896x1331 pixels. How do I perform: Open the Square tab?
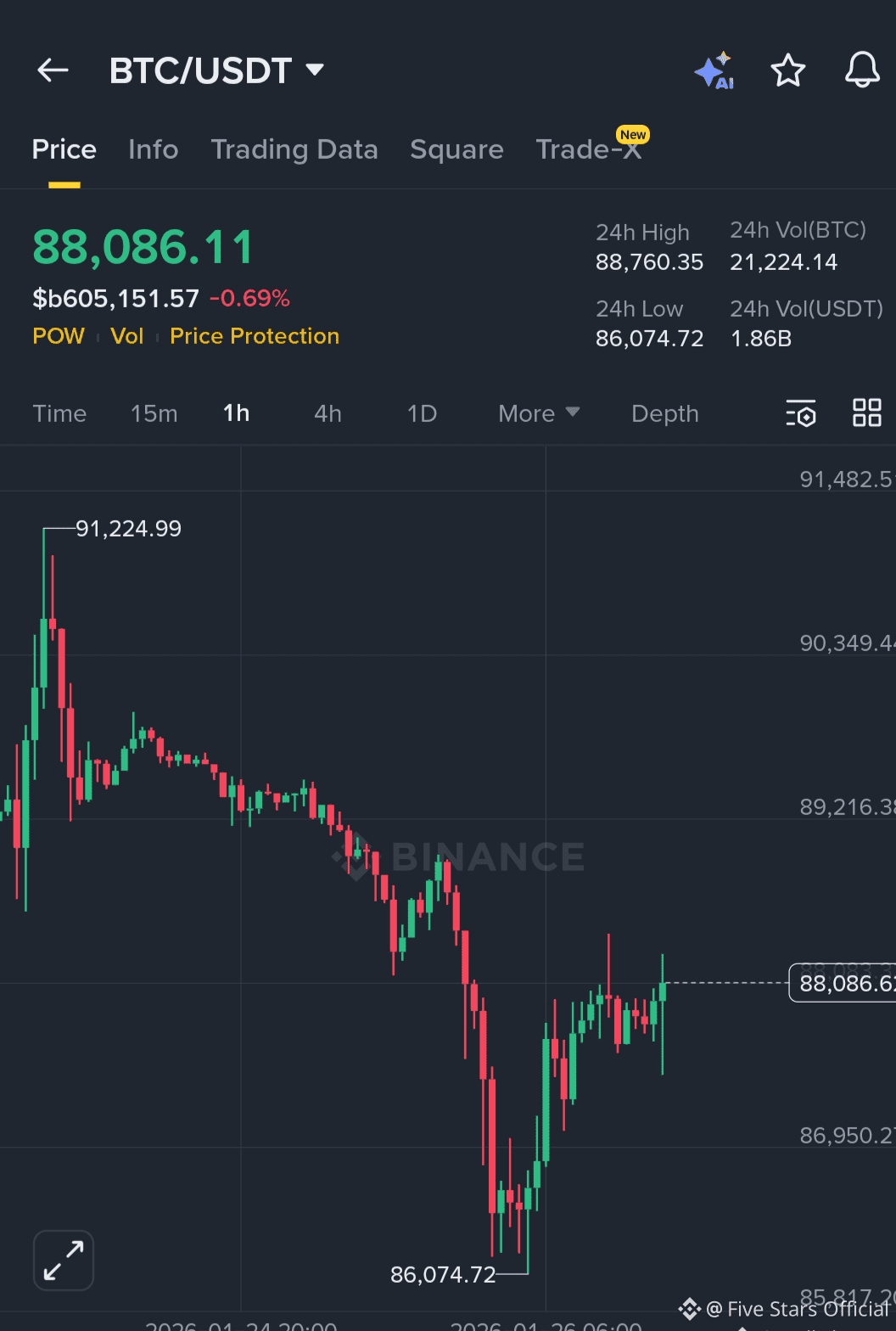456,149
